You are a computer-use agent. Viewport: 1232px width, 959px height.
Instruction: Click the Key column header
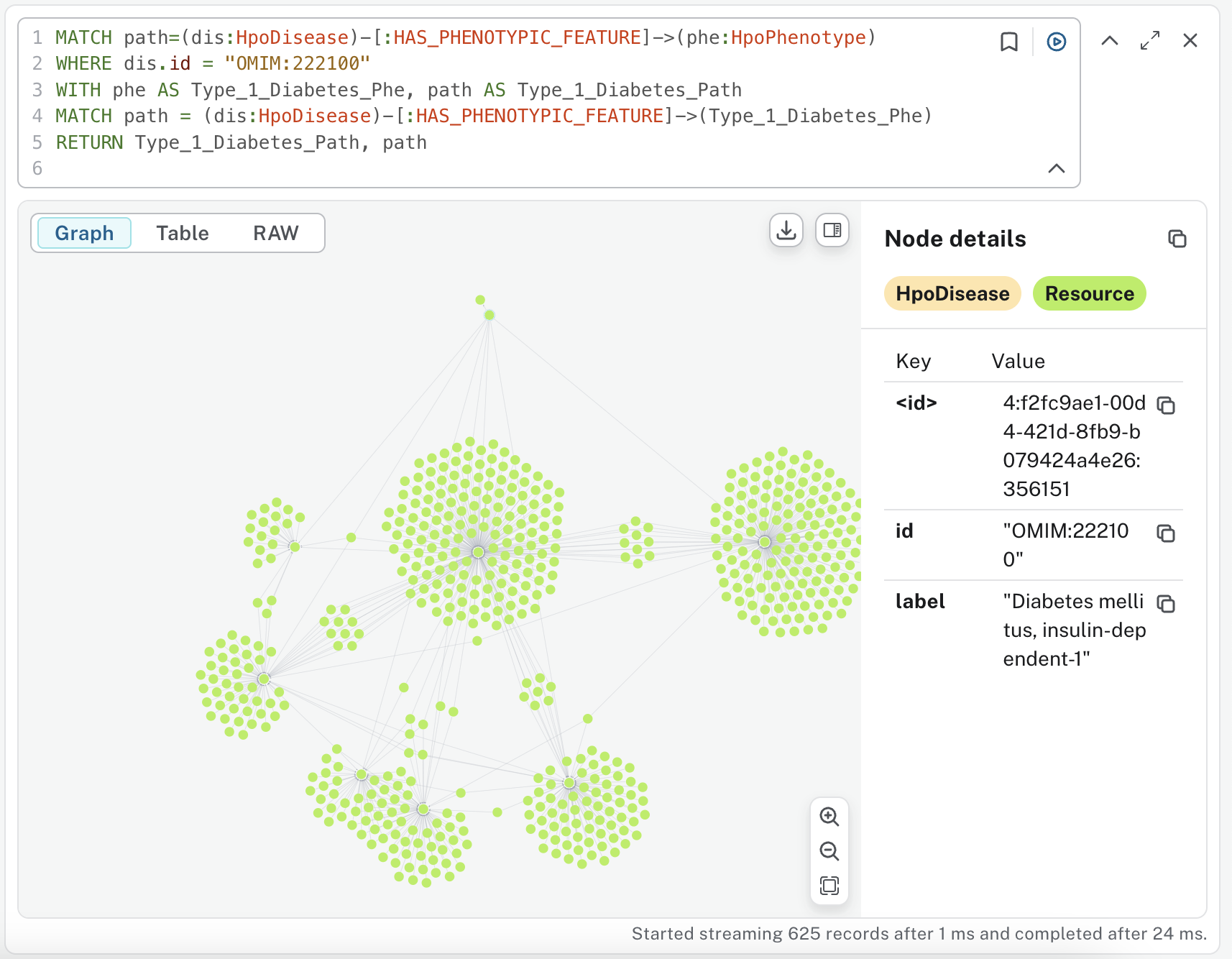pyautogui.click(x=913, y=361)
